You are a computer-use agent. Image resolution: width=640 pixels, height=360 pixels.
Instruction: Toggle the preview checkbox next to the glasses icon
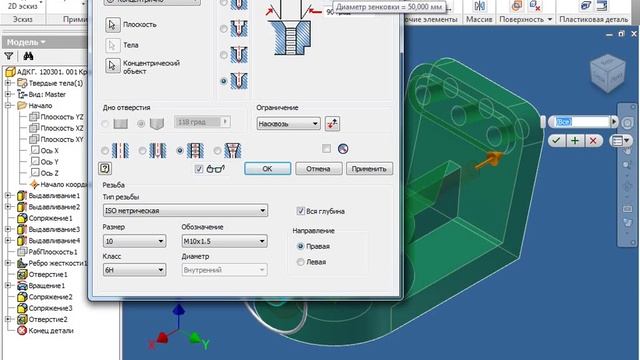point(199,169)
